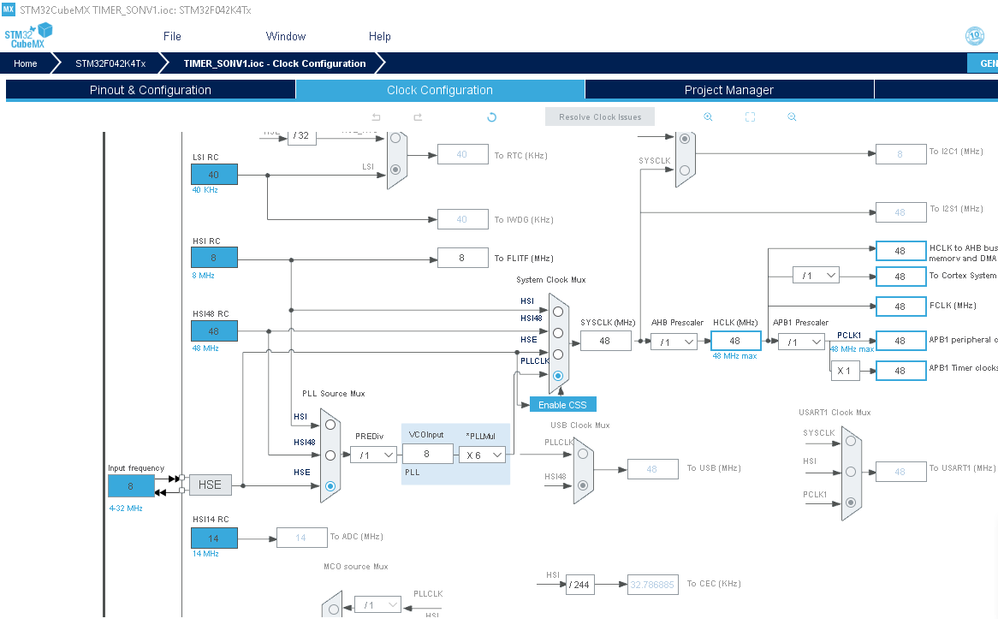Go to Home in the breadcrumb
998x619 pixels.
point(25,64)
